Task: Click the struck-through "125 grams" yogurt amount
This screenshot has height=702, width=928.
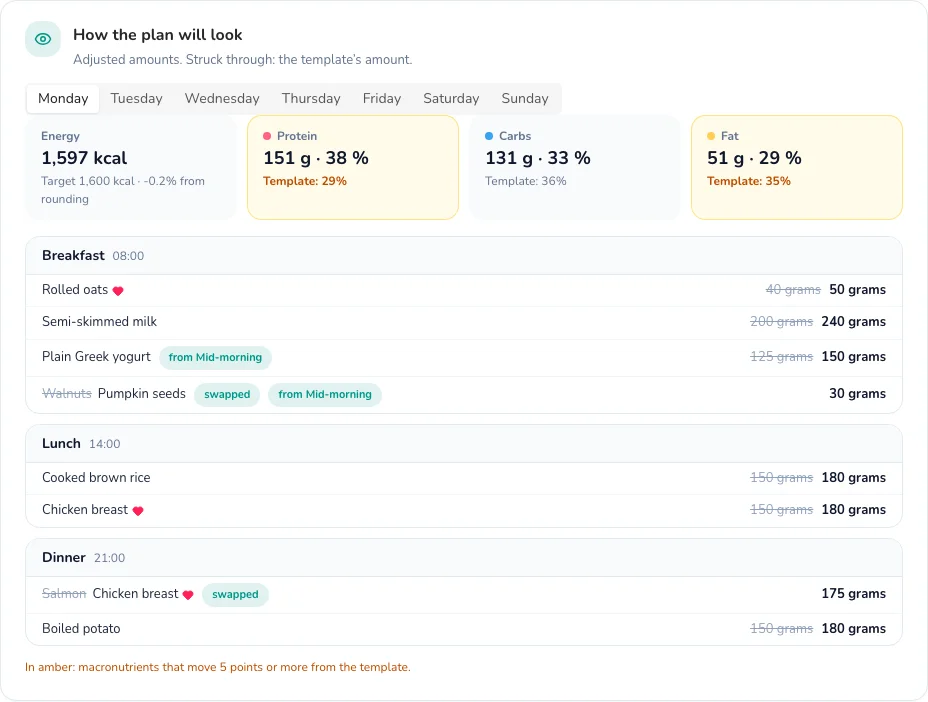Action: 781,357
